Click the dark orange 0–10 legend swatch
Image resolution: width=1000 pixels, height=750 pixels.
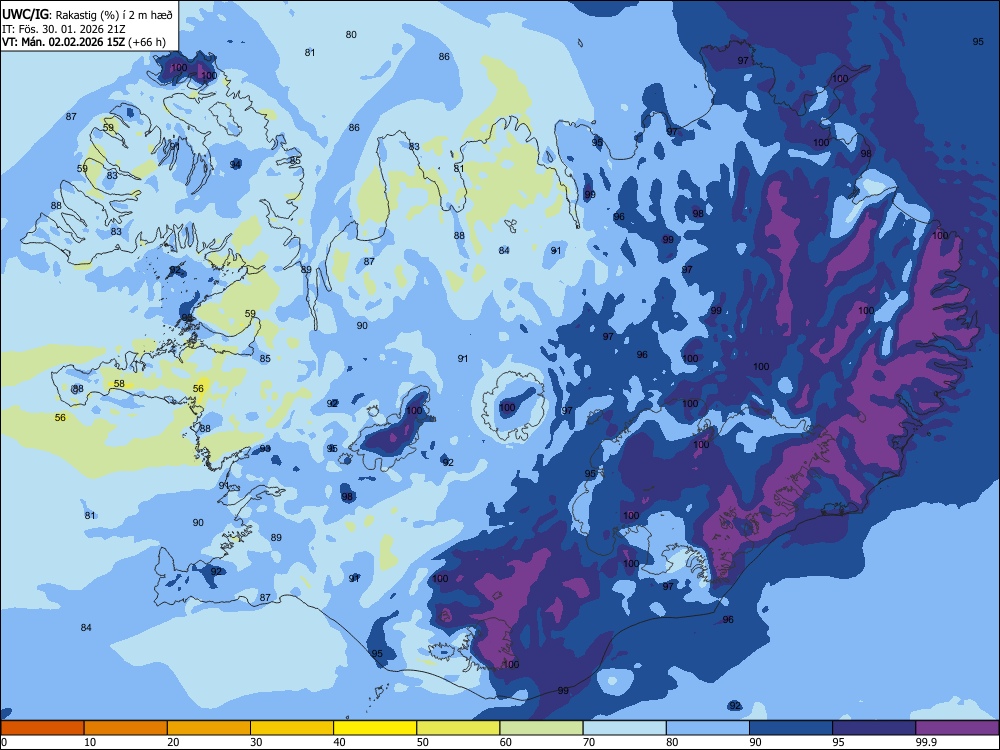(x=42, y=728)
